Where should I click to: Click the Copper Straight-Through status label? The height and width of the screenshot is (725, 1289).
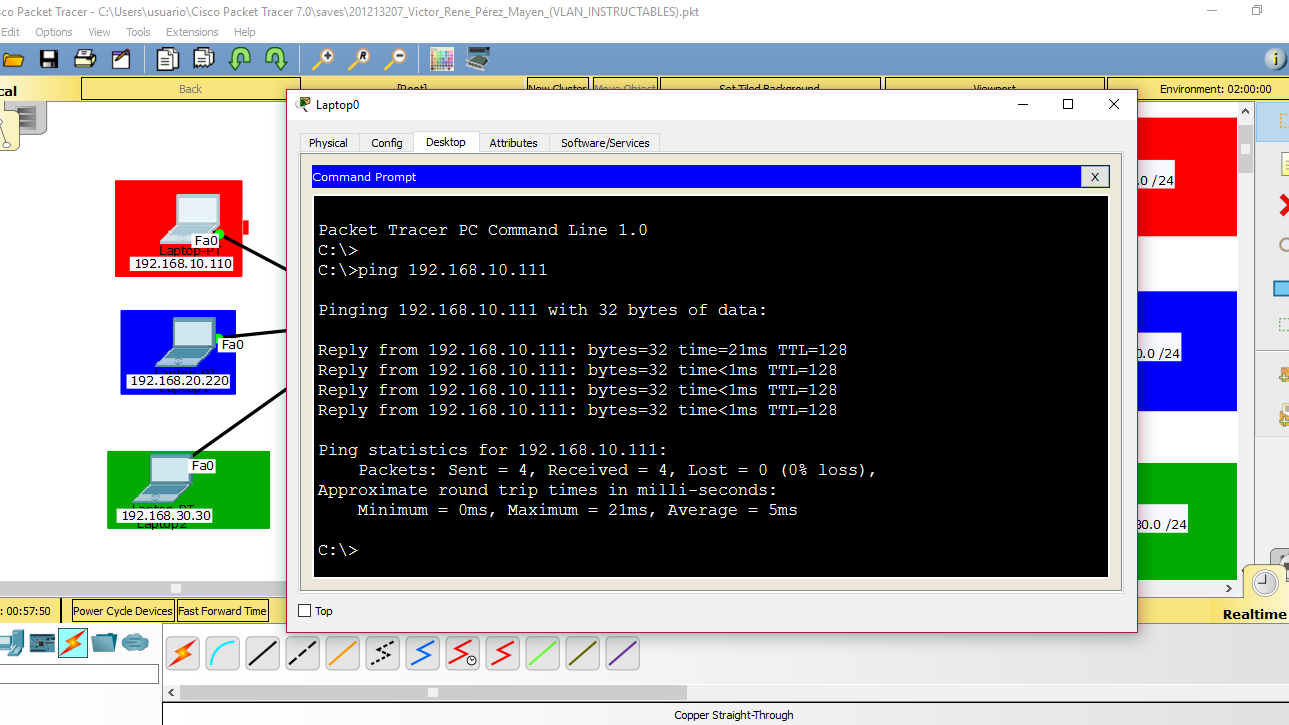pyautogui.click(x=734, y=715)
